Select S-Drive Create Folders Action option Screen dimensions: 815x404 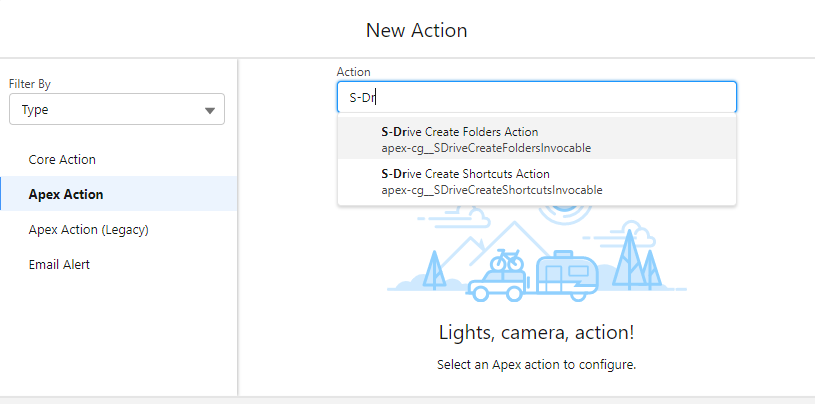coord(460,139)
